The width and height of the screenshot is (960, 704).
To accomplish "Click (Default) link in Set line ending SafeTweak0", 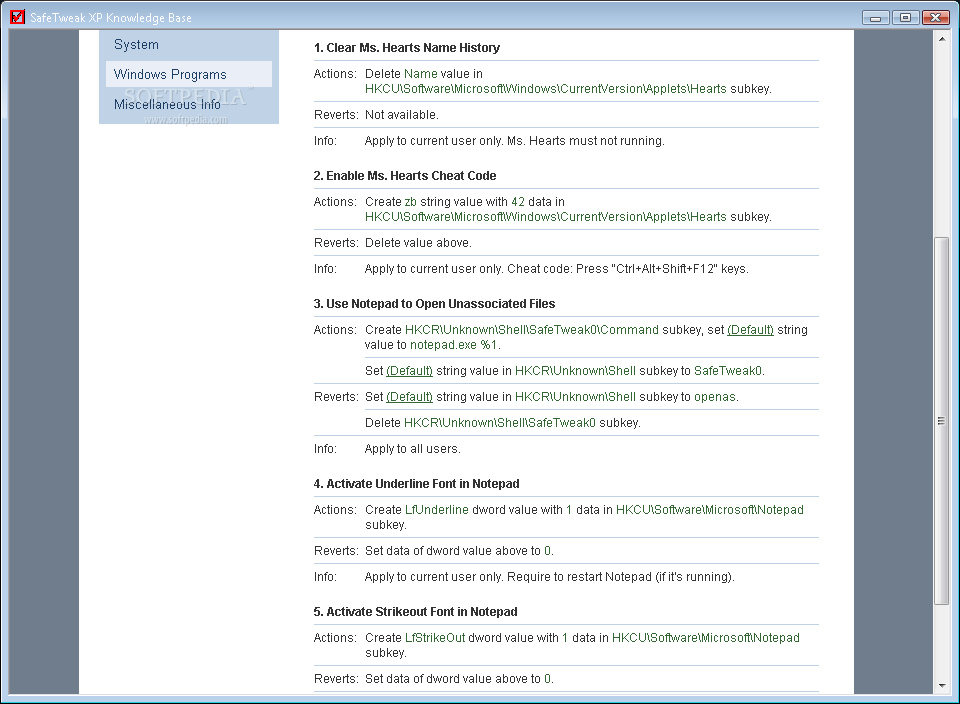I will [x=410, y=370].
